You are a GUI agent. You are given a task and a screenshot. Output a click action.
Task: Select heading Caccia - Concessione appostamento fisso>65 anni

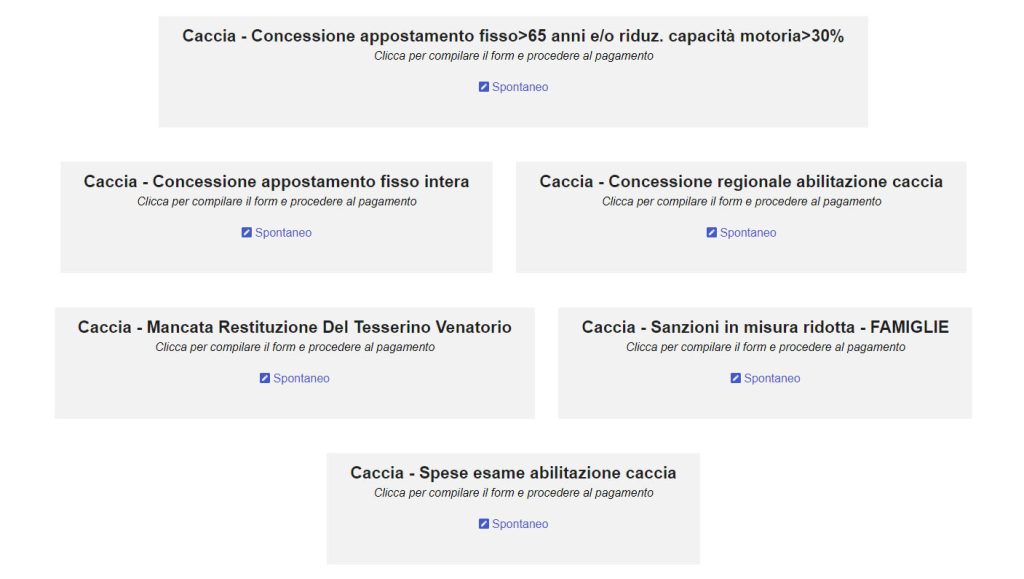coord(513,36)
